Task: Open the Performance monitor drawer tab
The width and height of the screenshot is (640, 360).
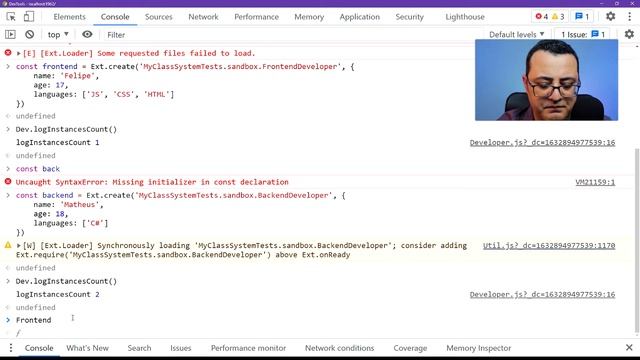Action: point(248,348)
